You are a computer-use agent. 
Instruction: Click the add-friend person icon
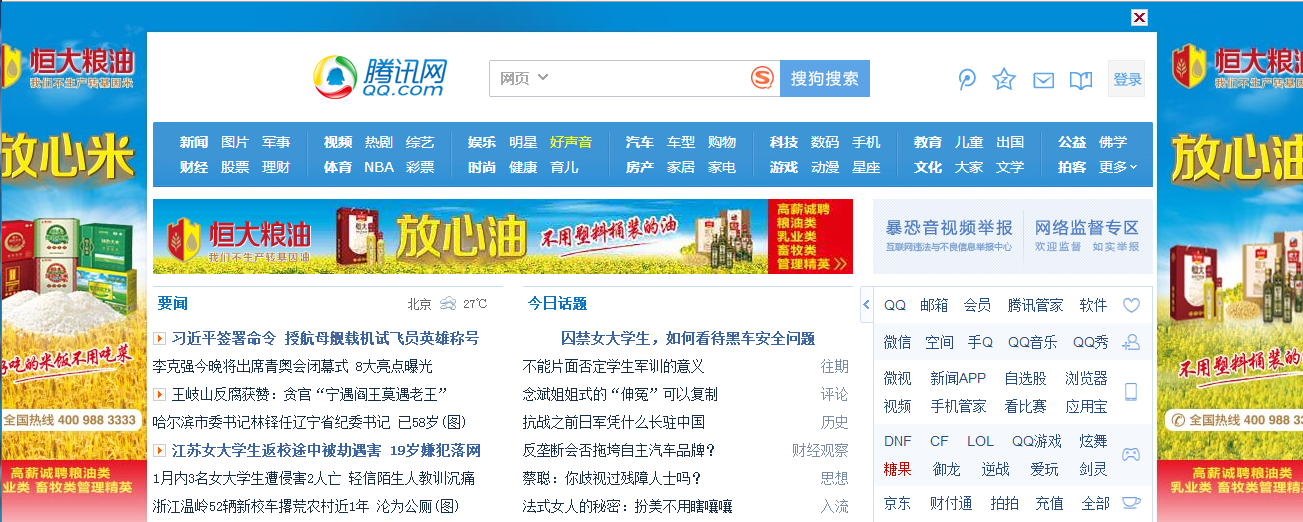coord(1131,343)
